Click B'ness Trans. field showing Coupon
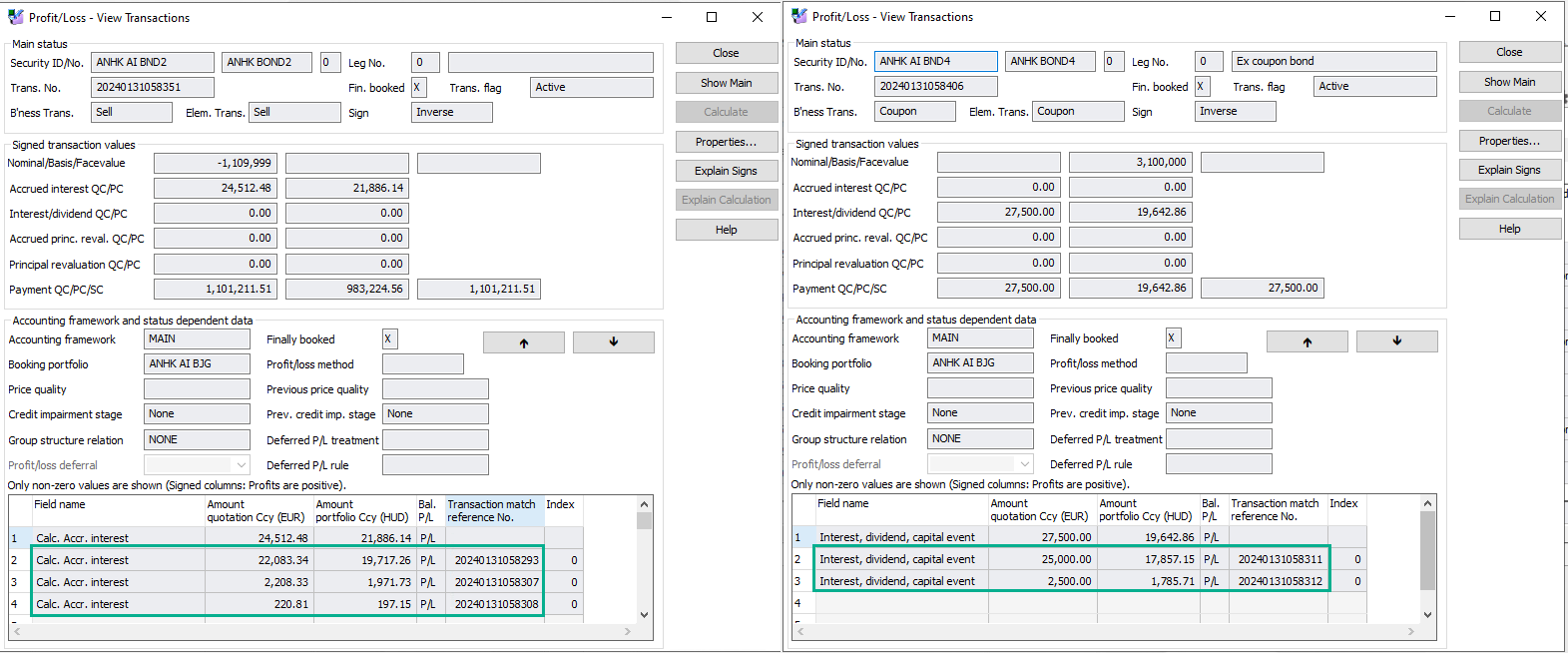Screen dimensions: 1568x653 click(915, 111)
